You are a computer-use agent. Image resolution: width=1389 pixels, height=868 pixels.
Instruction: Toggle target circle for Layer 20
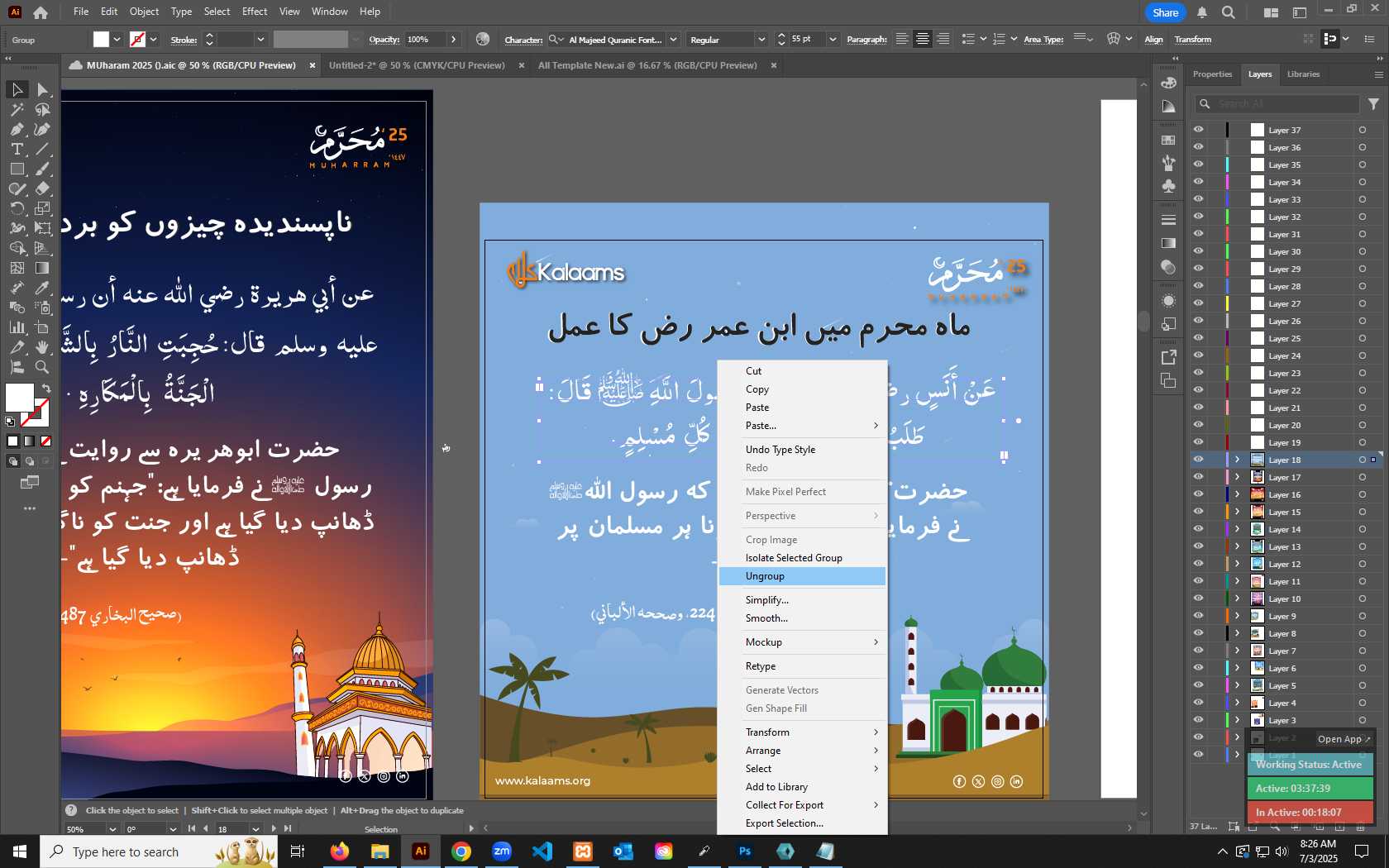tap(1362, 425)
